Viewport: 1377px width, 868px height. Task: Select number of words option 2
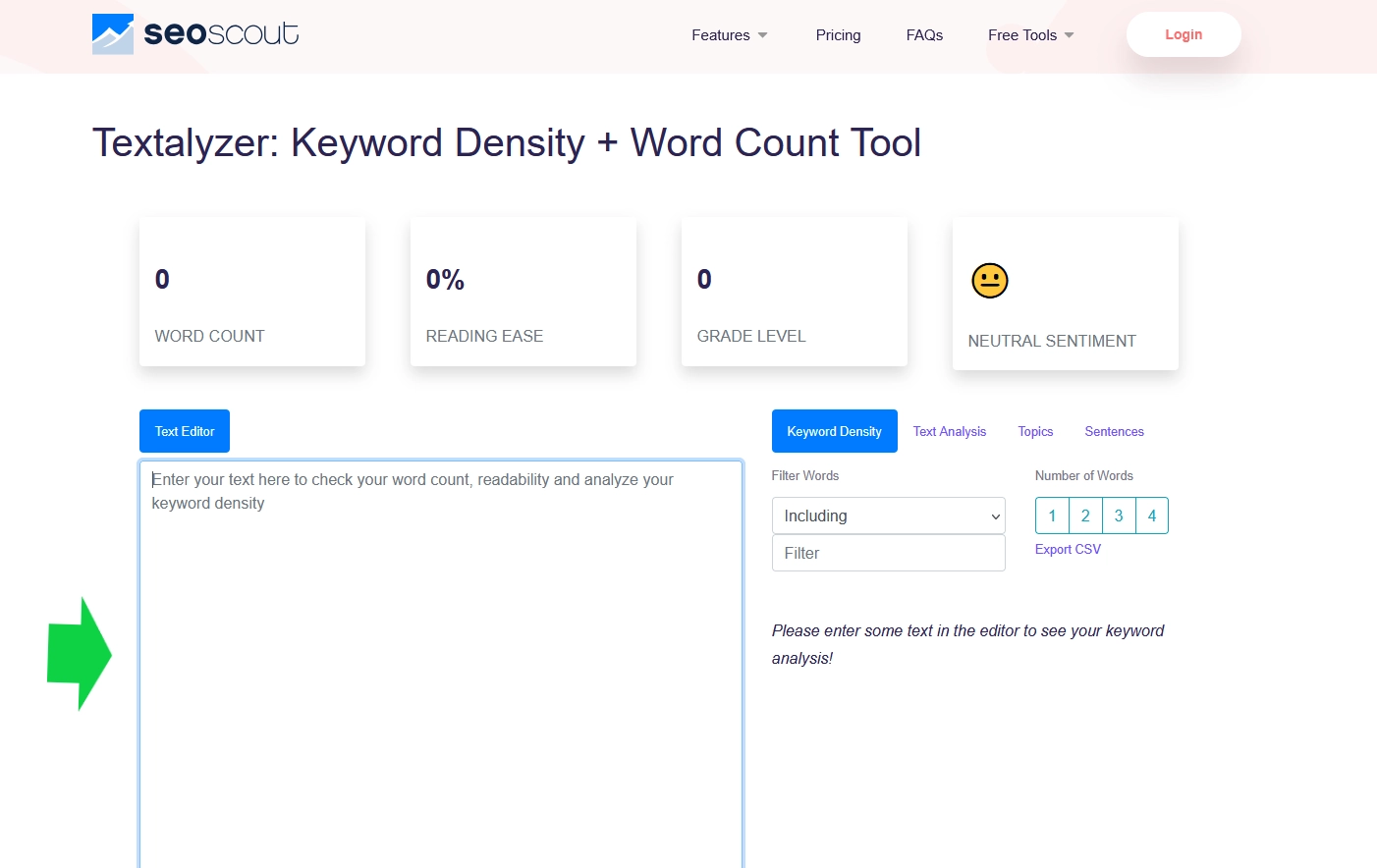[x=1085, y=515]
